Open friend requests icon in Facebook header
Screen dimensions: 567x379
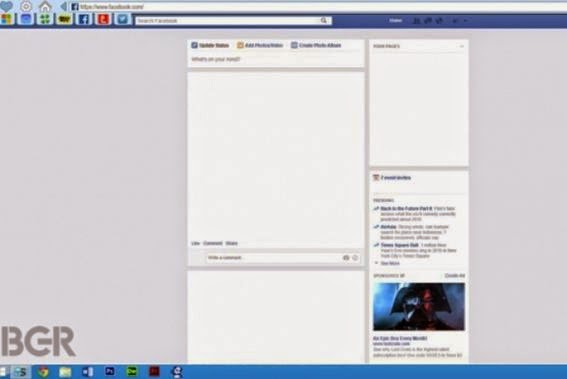point(417,21)
